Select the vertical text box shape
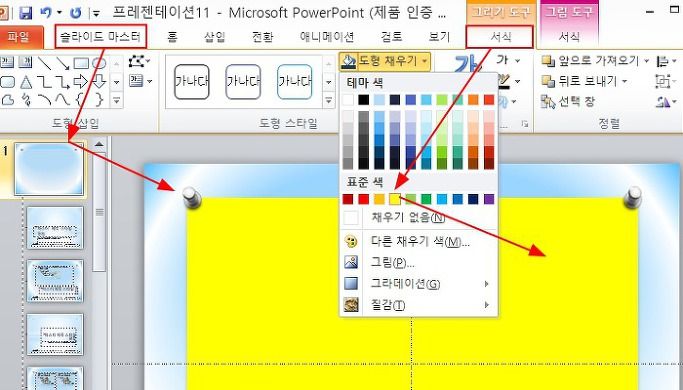The width and height of the screenshot is (683, 390). (x=25, y=63)
